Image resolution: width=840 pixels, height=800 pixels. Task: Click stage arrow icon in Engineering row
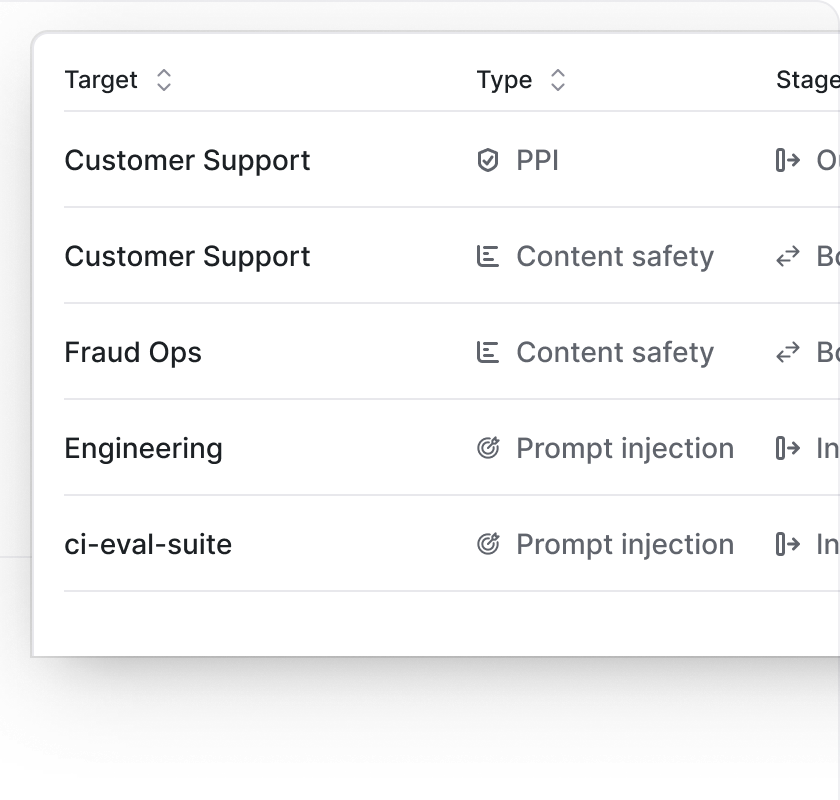coord(788,448)
